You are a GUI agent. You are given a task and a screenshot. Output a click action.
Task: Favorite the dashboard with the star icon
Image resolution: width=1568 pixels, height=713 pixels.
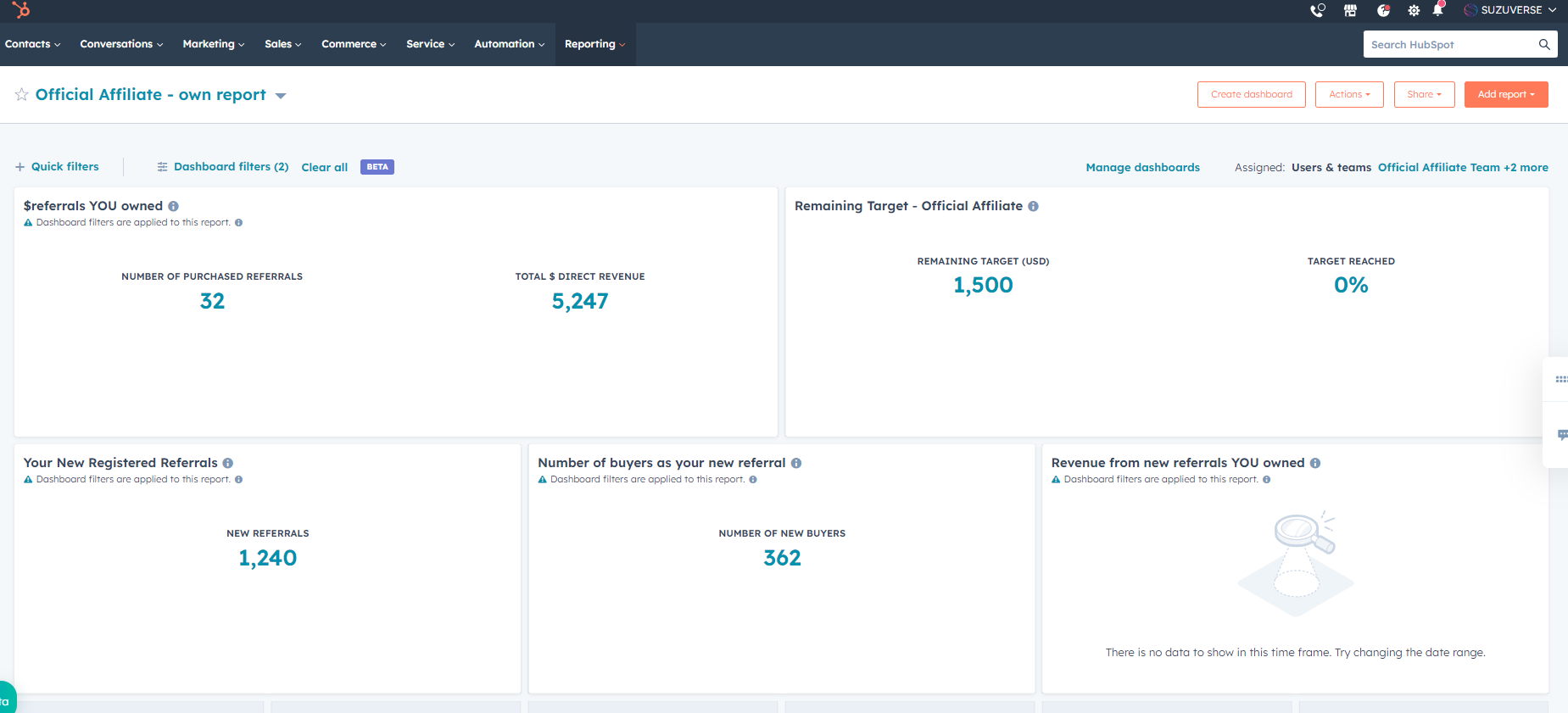22,95
